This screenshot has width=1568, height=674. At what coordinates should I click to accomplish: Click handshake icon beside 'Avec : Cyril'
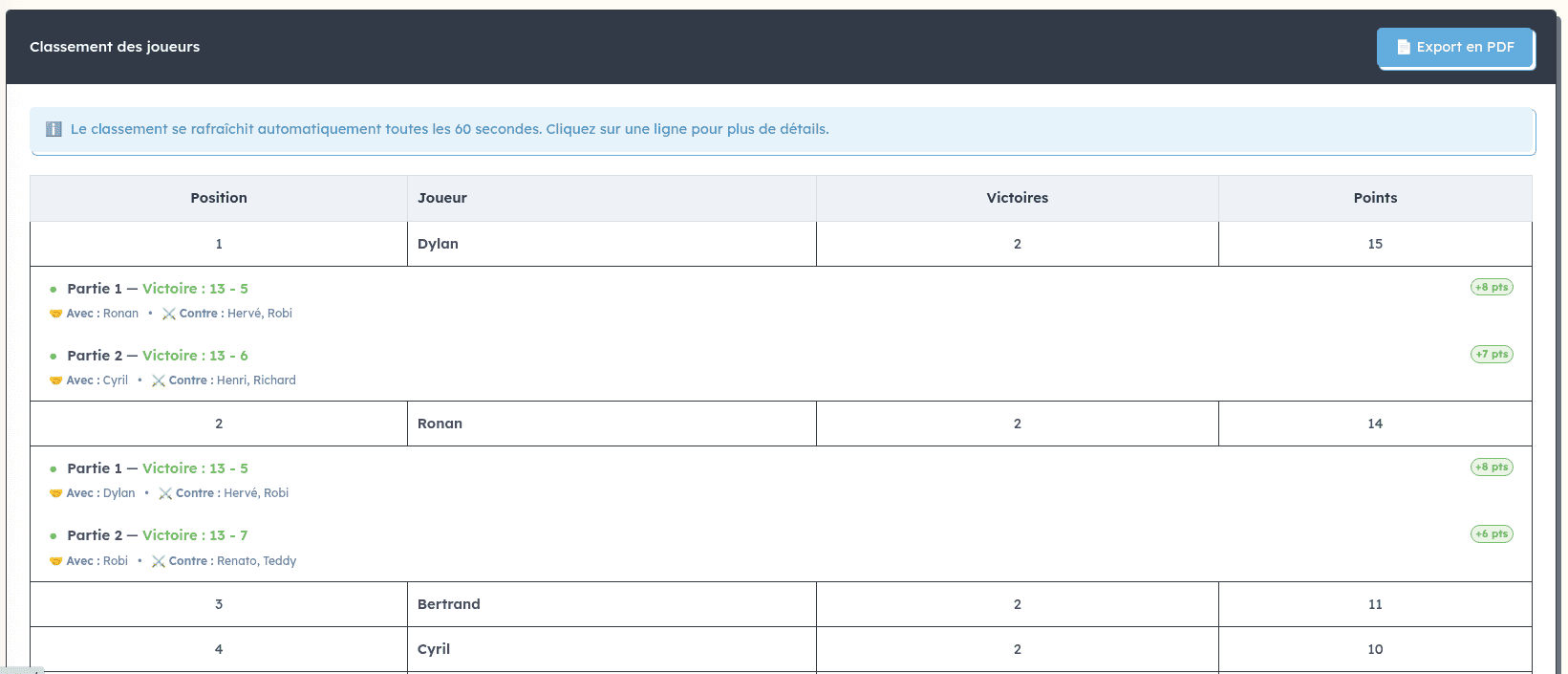[55, 380]
